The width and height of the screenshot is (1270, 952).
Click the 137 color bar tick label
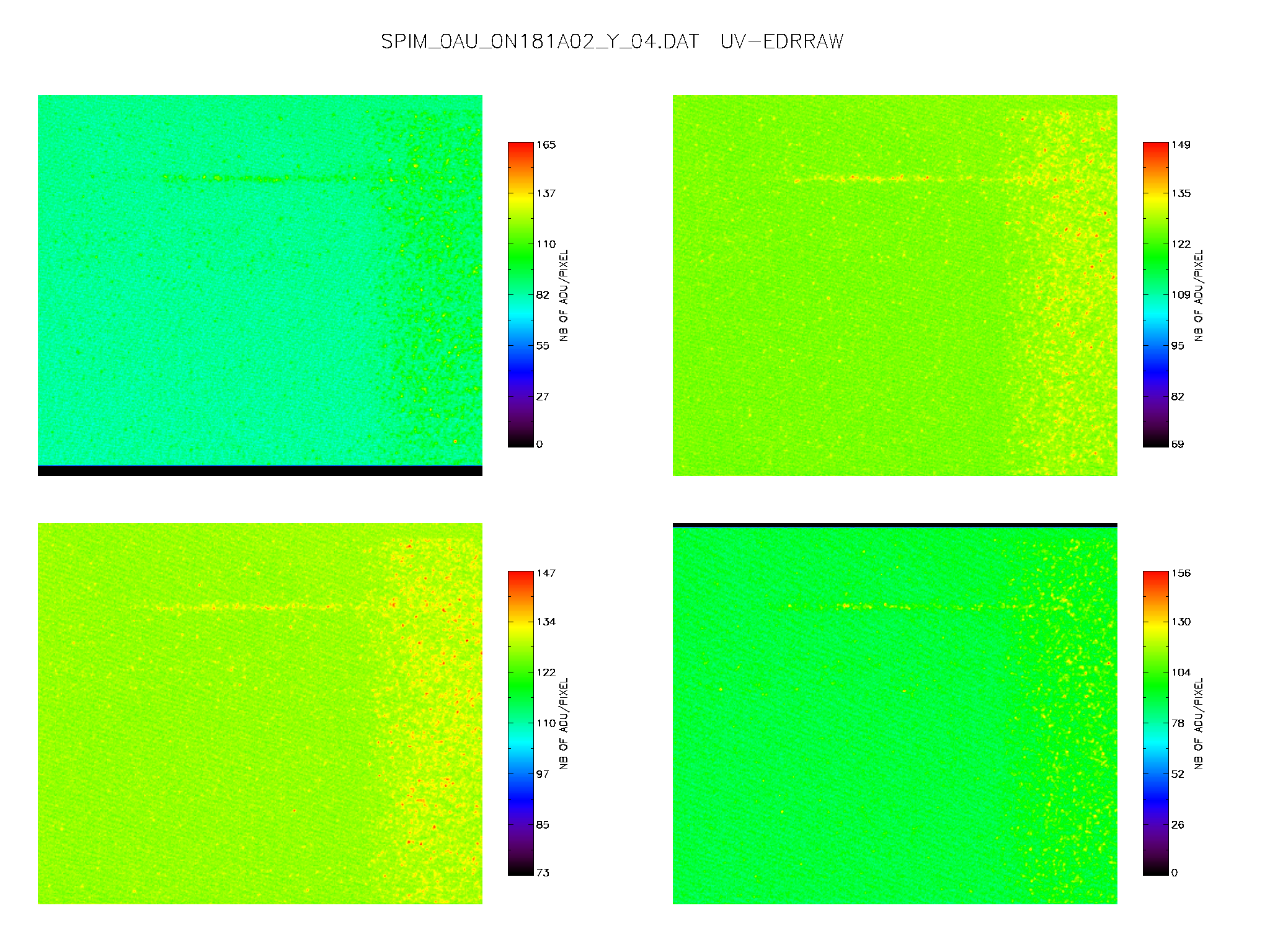point(546,193)
